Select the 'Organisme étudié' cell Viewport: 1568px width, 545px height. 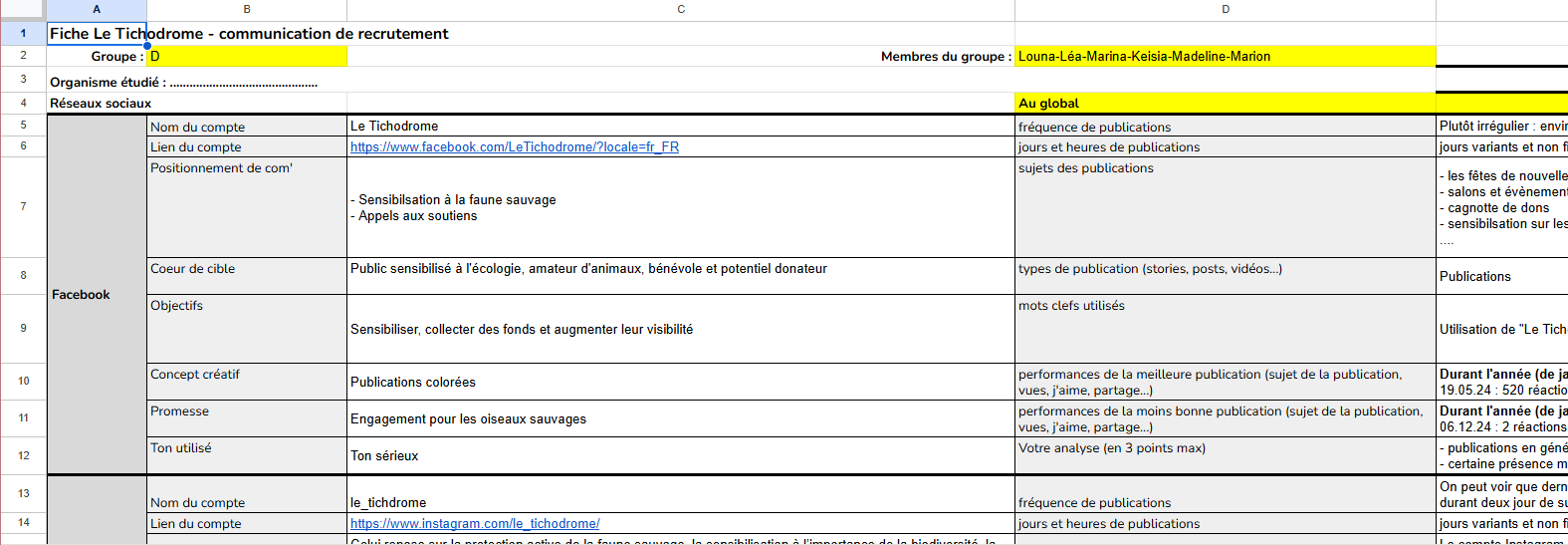pos(183,82)
